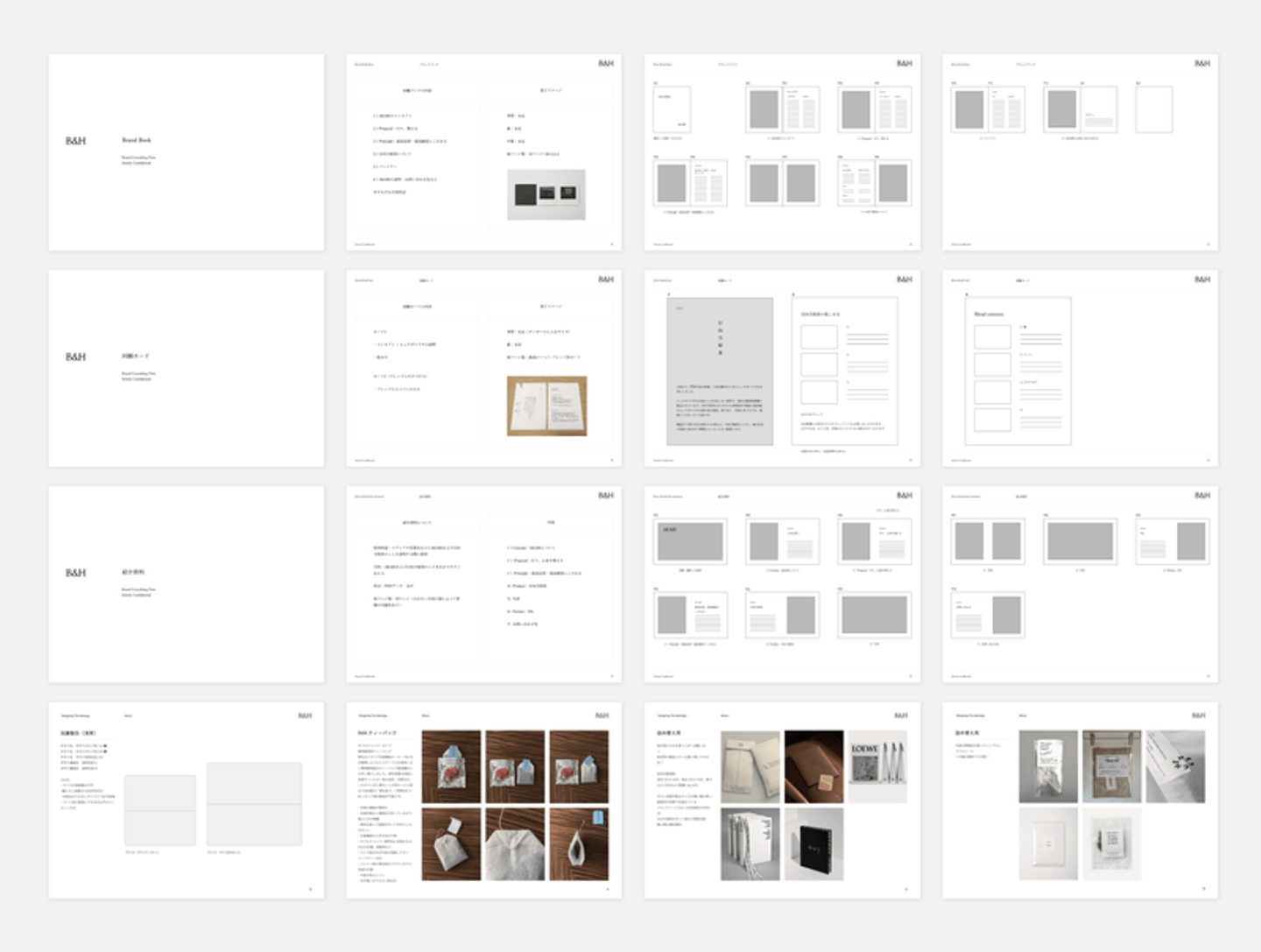
Task: Select the LOEWE packaging photo
Action: coord(877,767)
